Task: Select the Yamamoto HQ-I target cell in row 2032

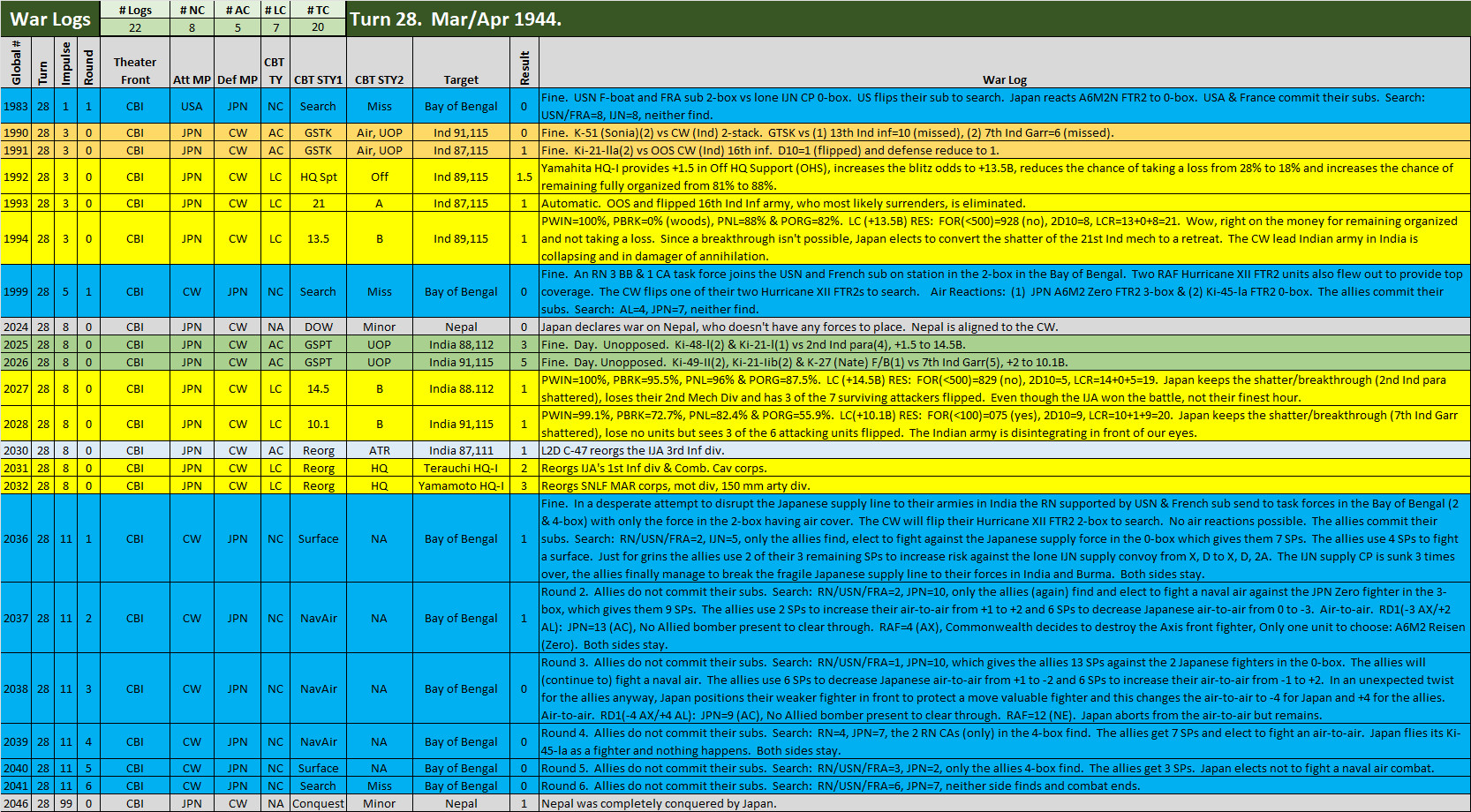Action: click(461, 485)
